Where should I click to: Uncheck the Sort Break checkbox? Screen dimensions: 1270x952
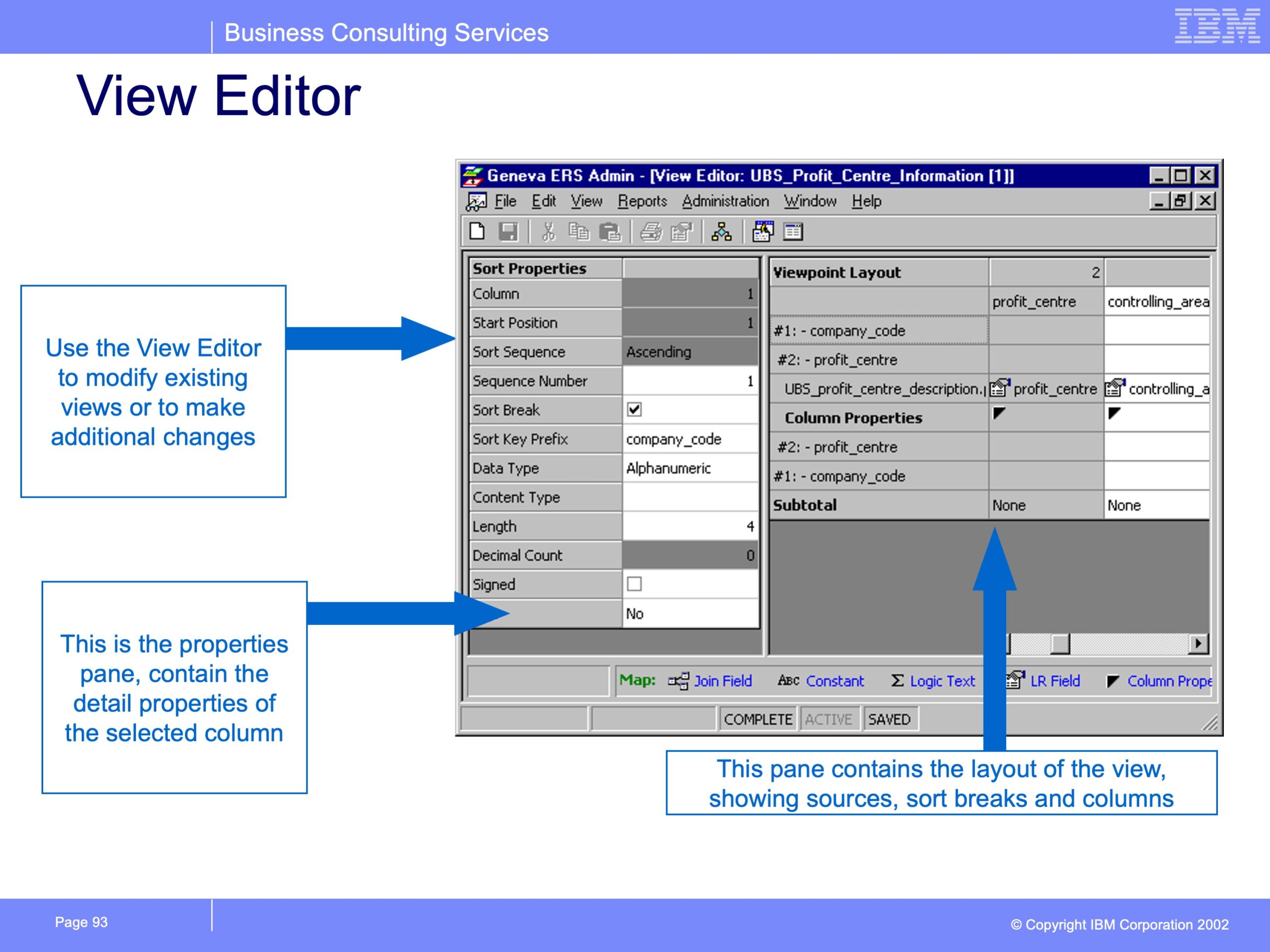[635, 410]
